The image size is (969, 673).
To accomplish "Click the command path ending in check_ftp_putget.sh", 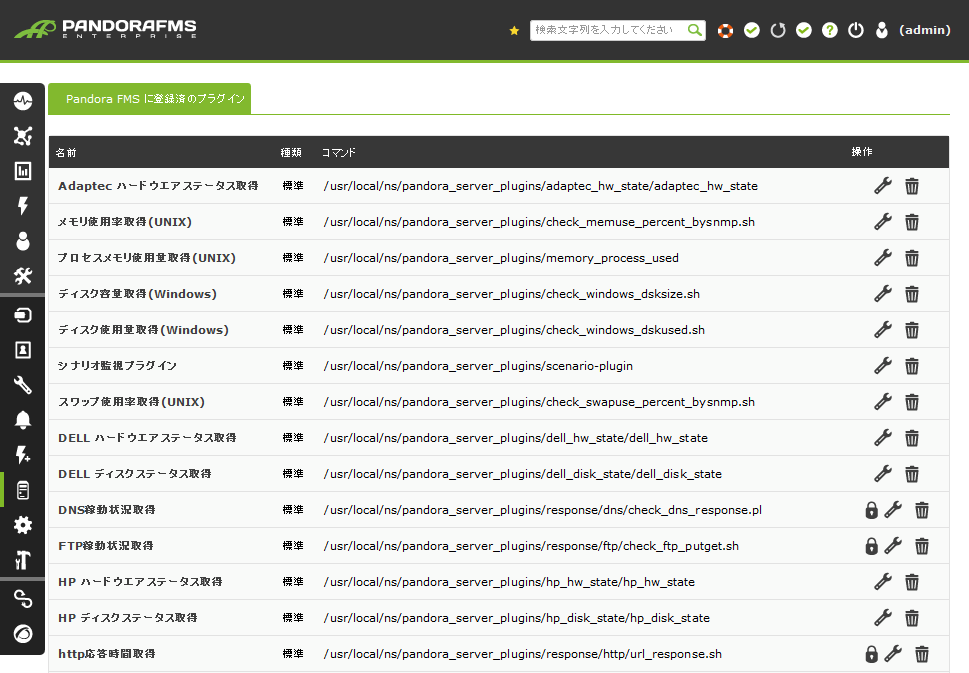I will pyautogui.click(x=531, y=546).
